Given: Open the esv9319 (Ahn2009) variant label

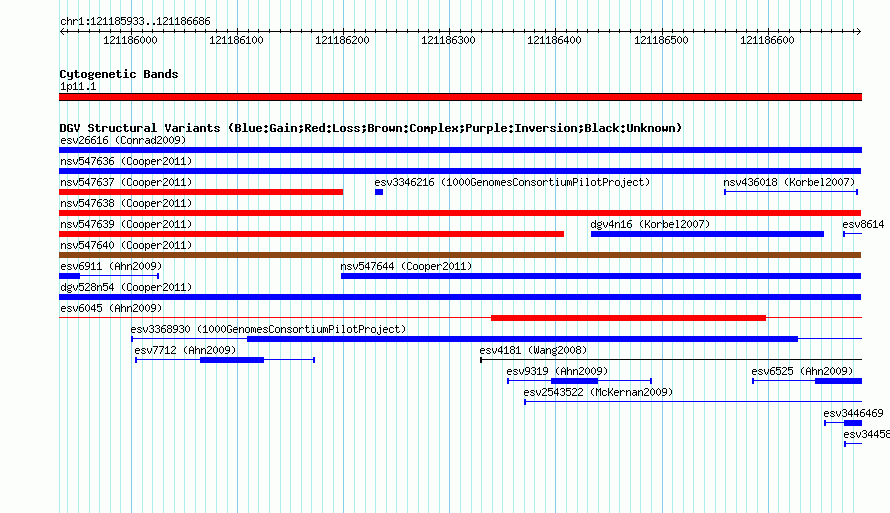Looking at the screenshot, I should pyautogui.click(x=557, y=371).
